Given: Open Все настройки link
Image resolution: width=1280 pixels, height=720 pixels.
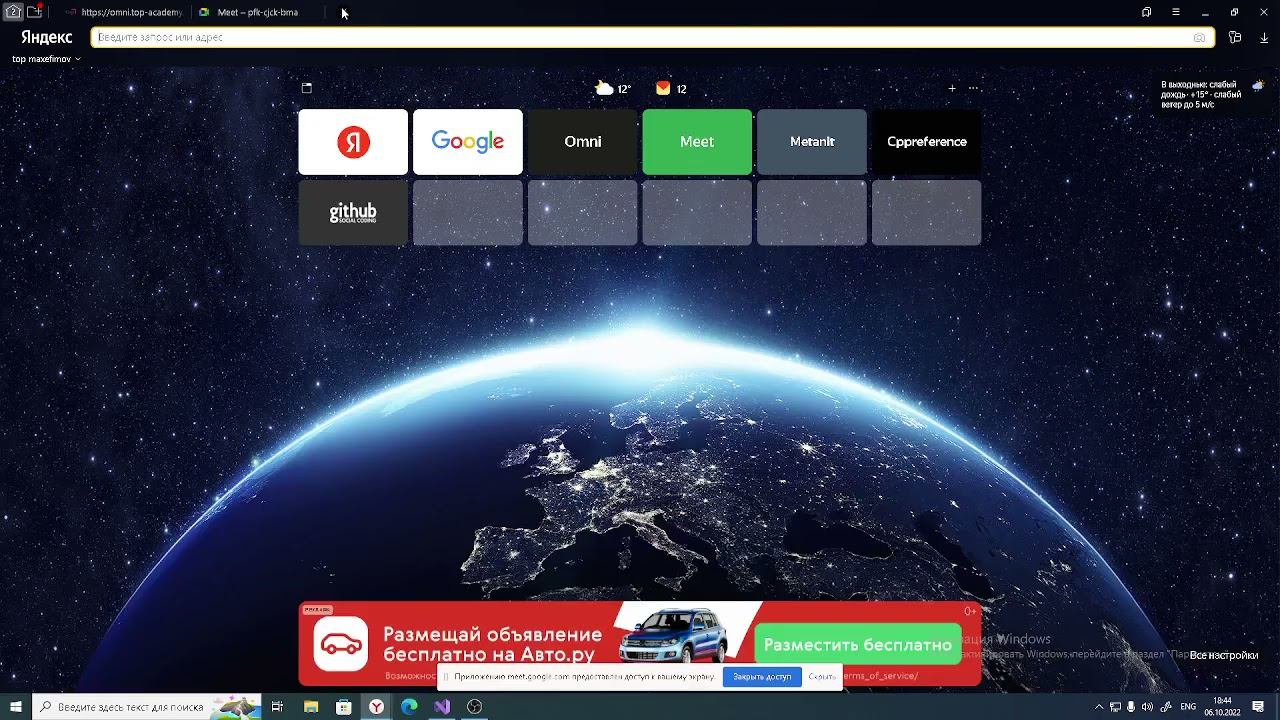Looking at the screenshot, I should (x=1224, y=655).
